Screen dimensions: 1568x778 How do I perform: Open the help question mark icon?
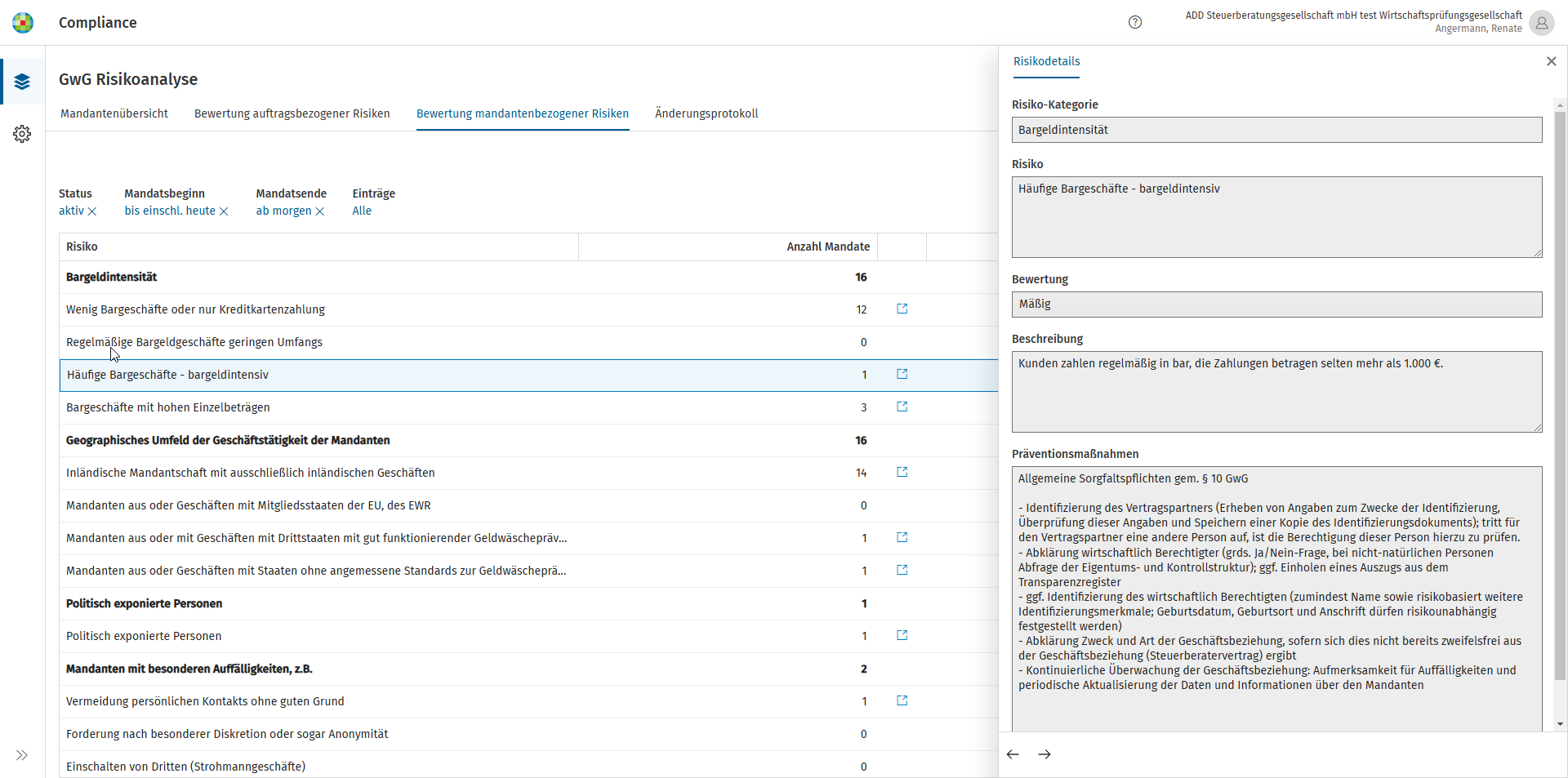click(x=1134, y=22)
